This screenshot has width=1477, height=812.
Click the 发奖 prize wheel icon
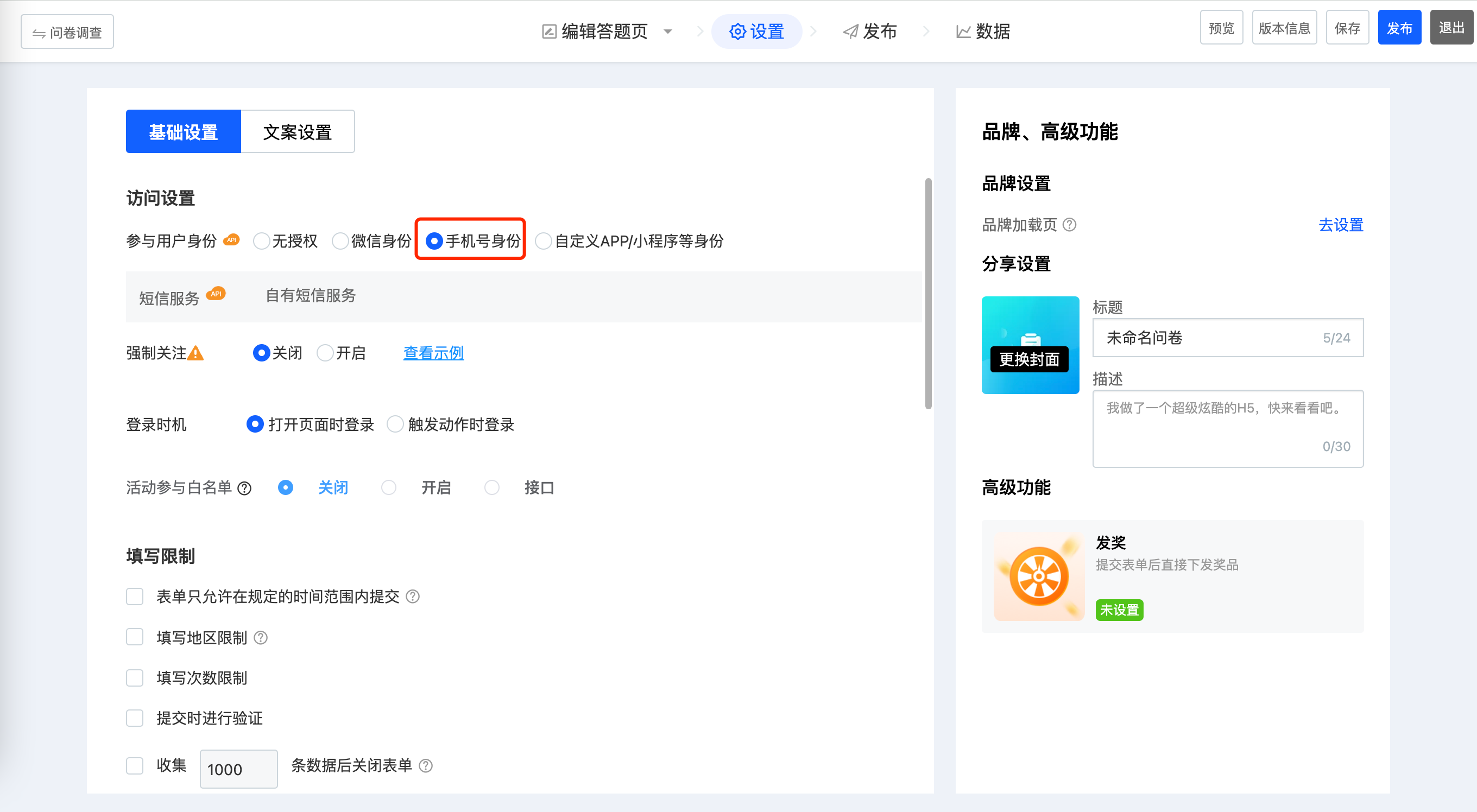click(1038, 576)
